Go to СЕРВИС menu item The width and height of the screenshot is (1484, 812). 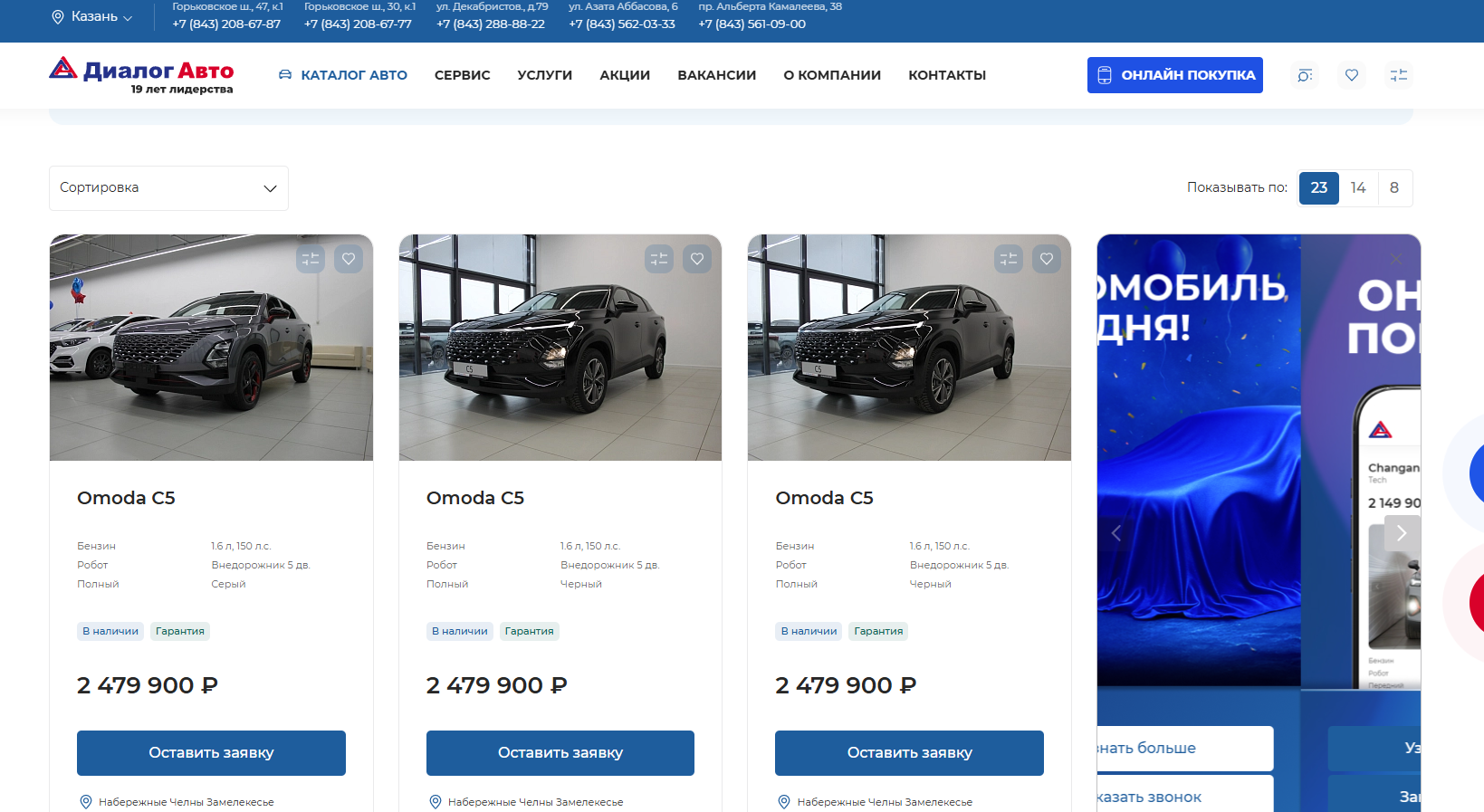pos(463,75)
